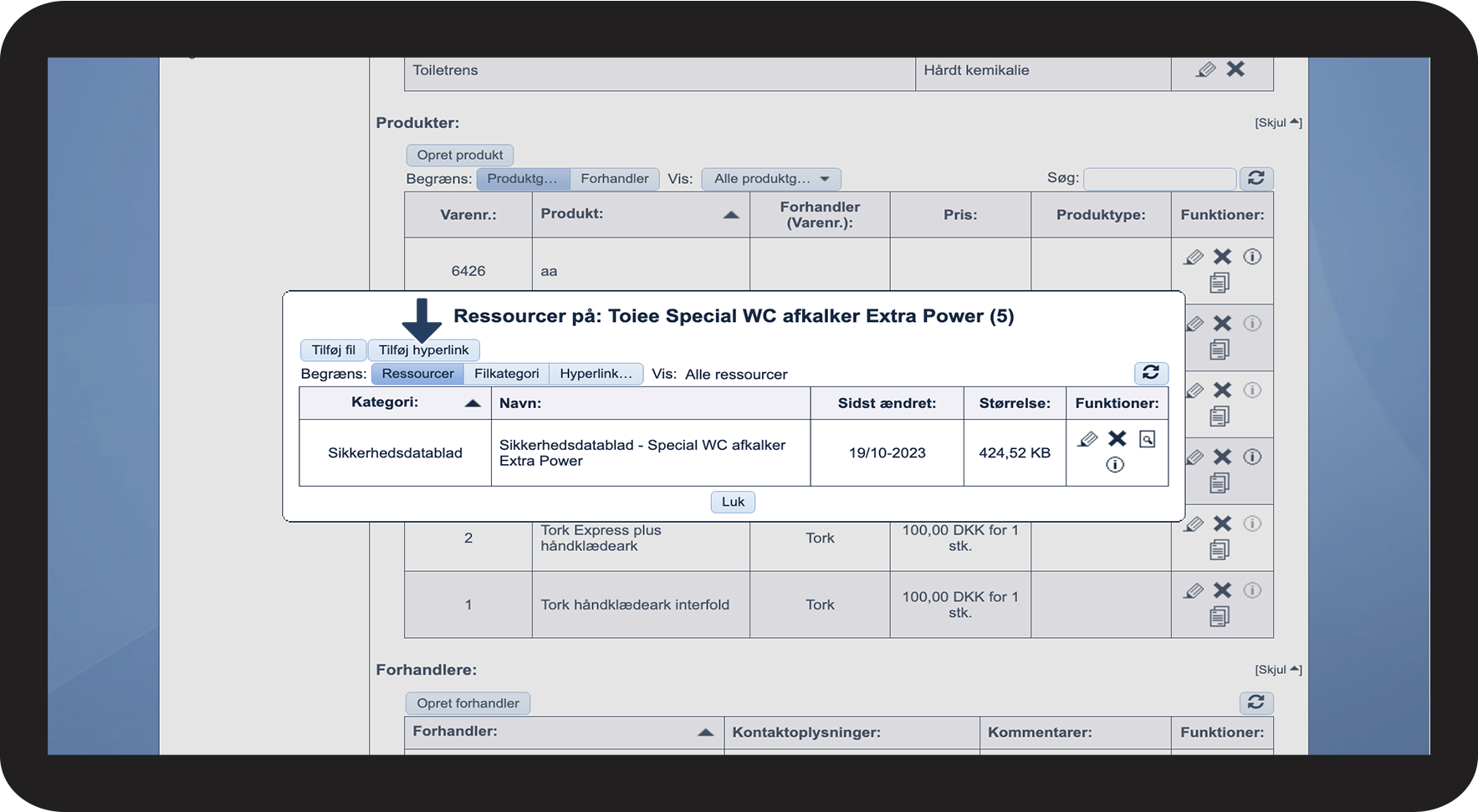Close the dialog with the Luk button
Viewport: 1478px width, 812px height.
tap(733, 502)
